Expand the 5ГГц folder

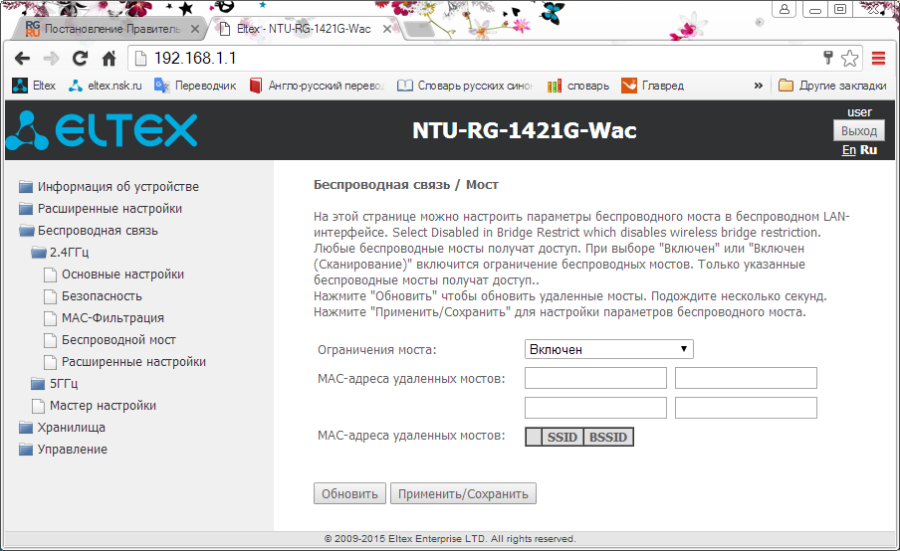(55, 383)
